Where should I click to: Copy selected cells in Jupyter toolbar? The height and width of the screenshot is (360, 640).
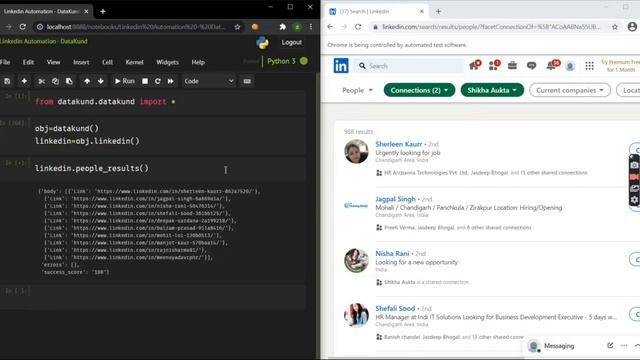pyautogui.click(x=55, y=81)
